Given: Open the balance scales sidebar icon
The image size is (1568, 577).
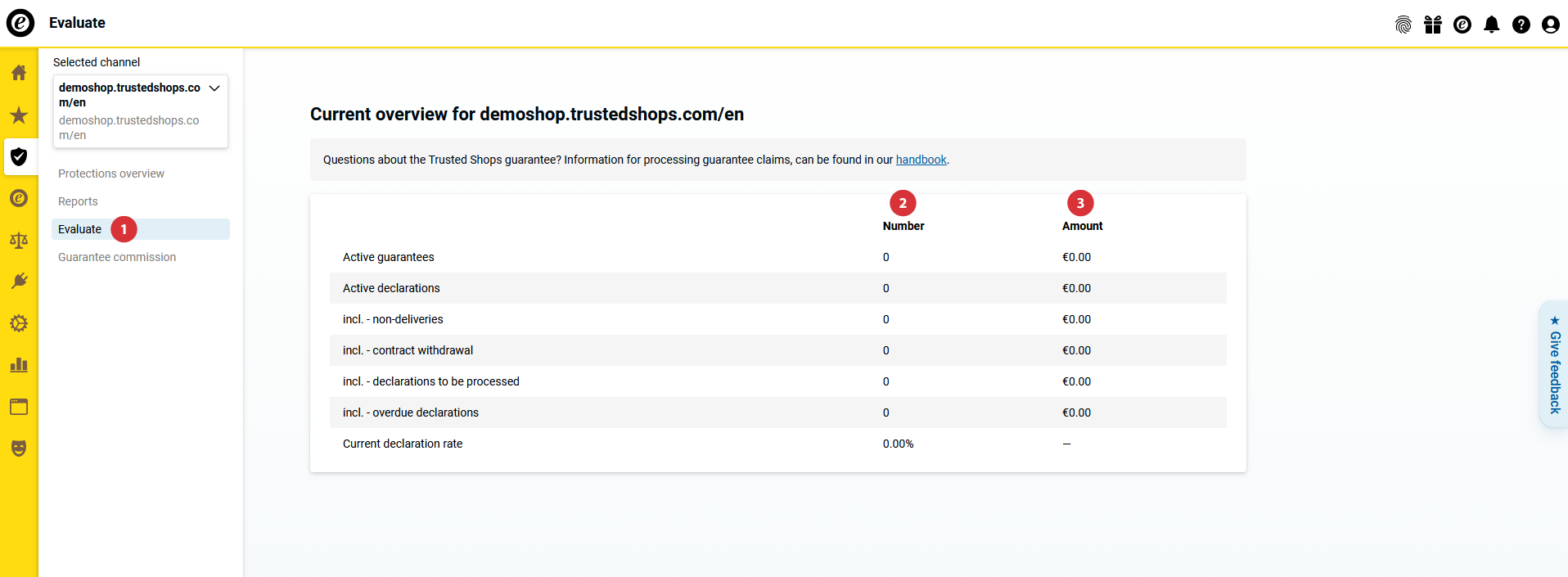Looking at the screenshot, I should click(x=19, y=240).
